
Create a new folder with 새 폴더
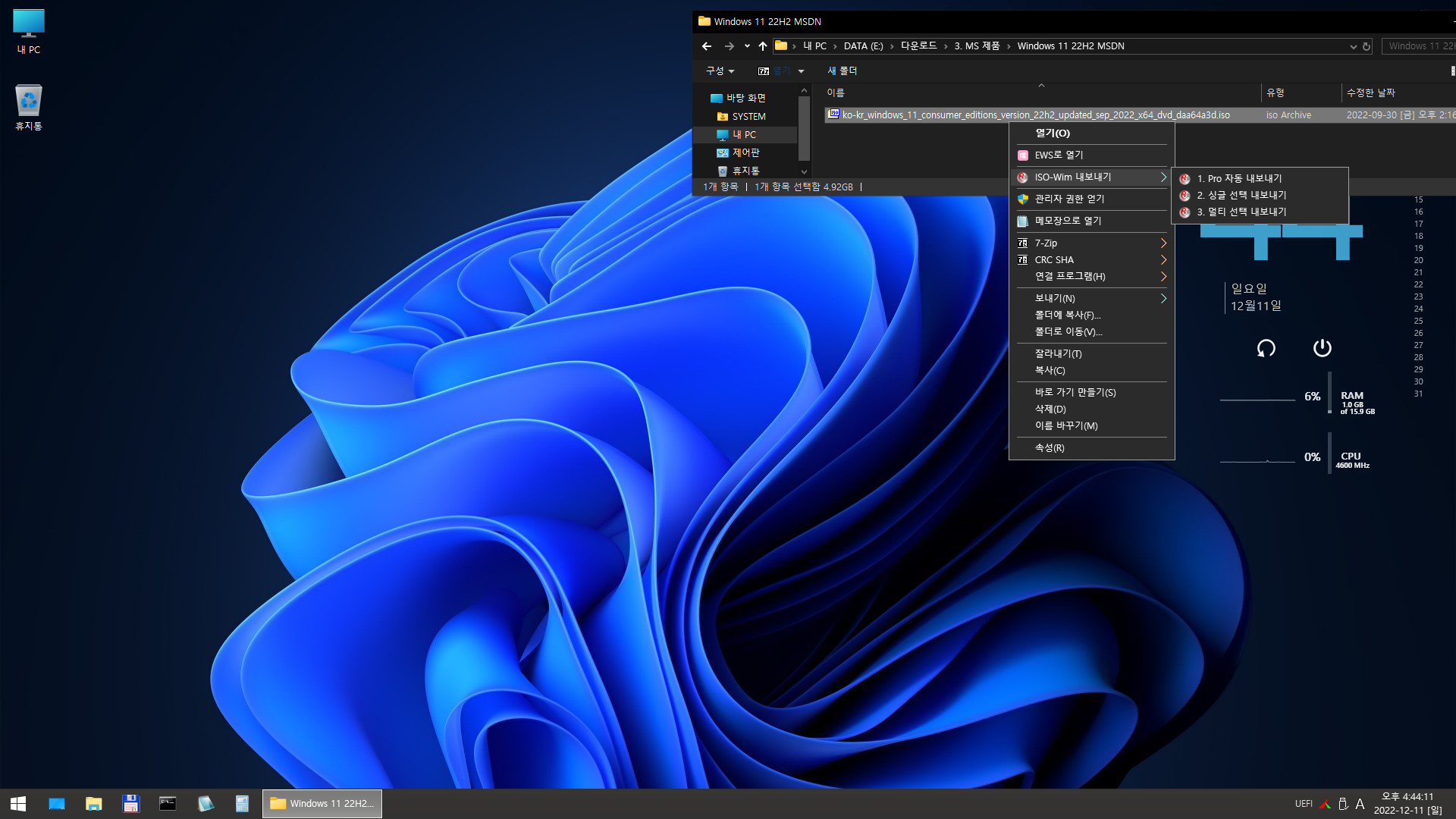coord(843,71)
